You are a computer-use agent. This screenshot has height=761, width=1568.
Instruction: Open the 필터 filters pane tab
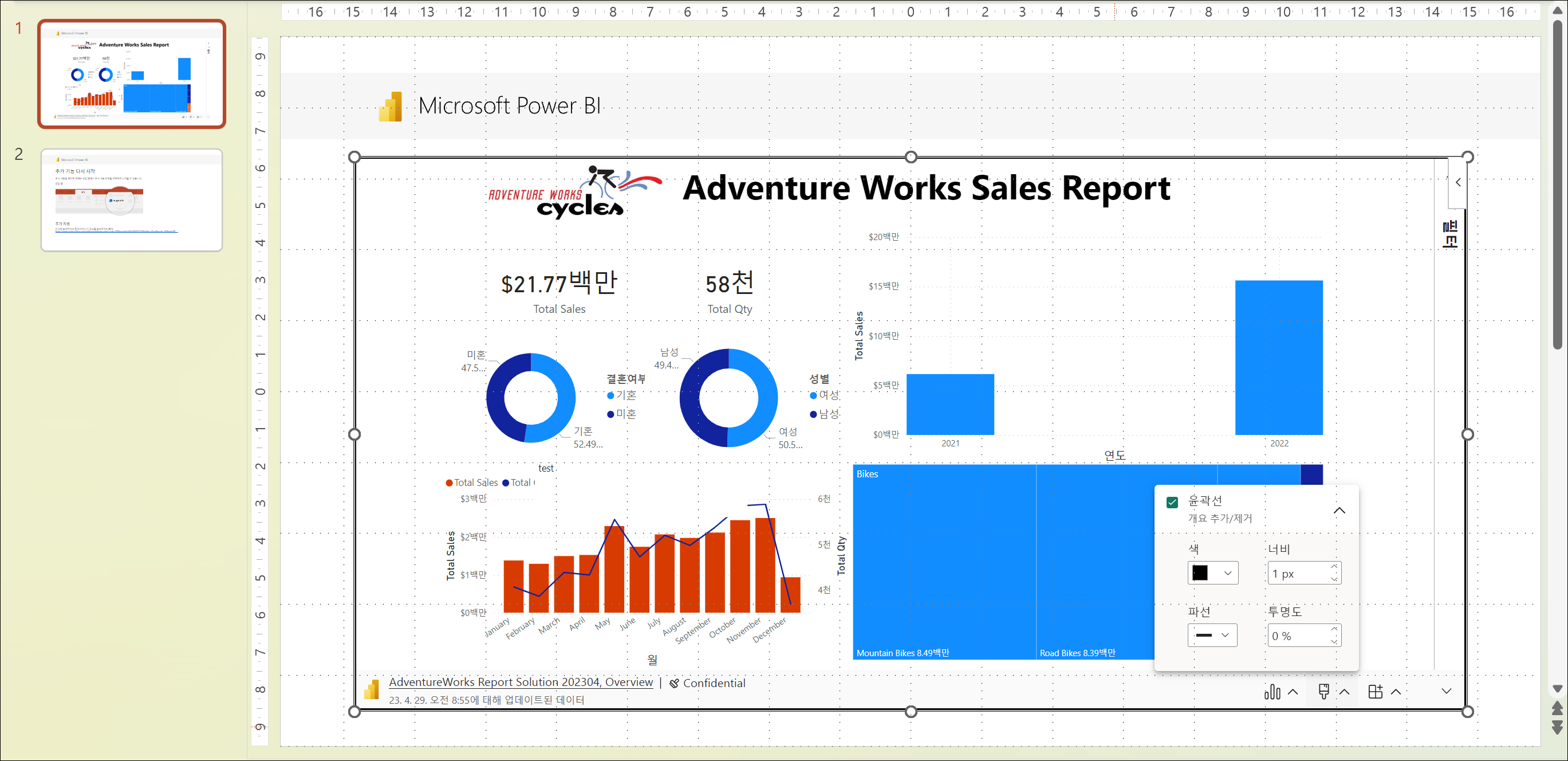(x=1451, y=234)
